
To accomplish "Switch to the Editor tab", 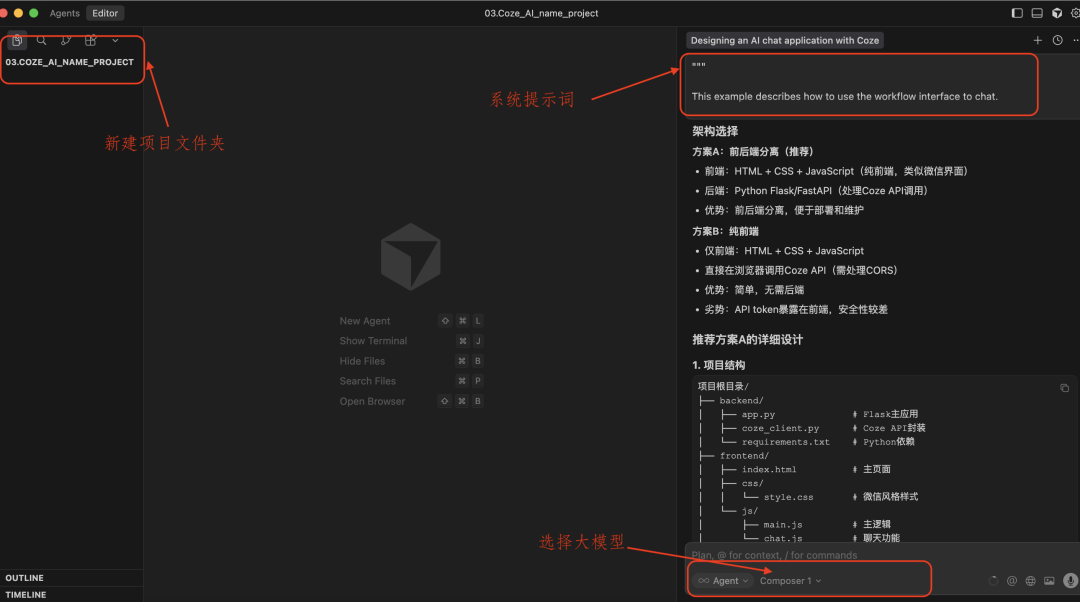I will click(x=105, y=13).
